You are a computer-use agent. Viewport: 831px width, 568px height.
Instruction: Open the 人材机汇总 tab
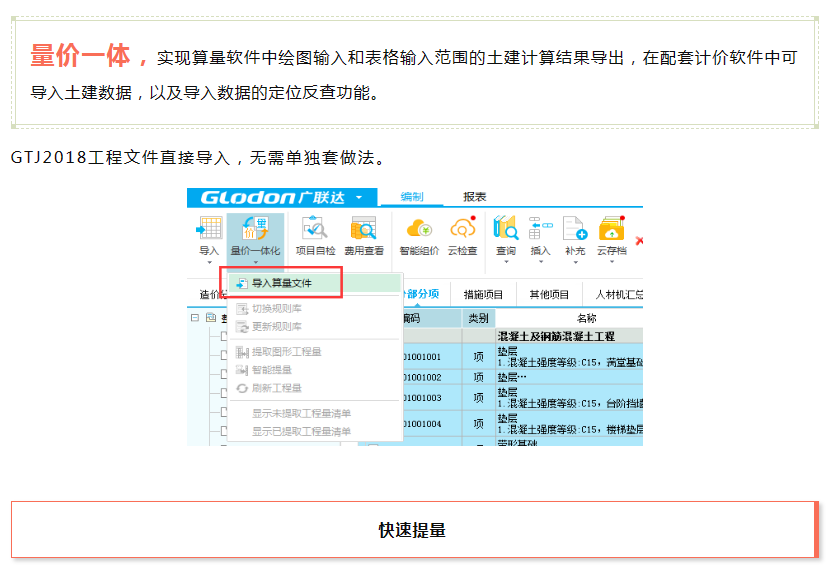[619, 295]
